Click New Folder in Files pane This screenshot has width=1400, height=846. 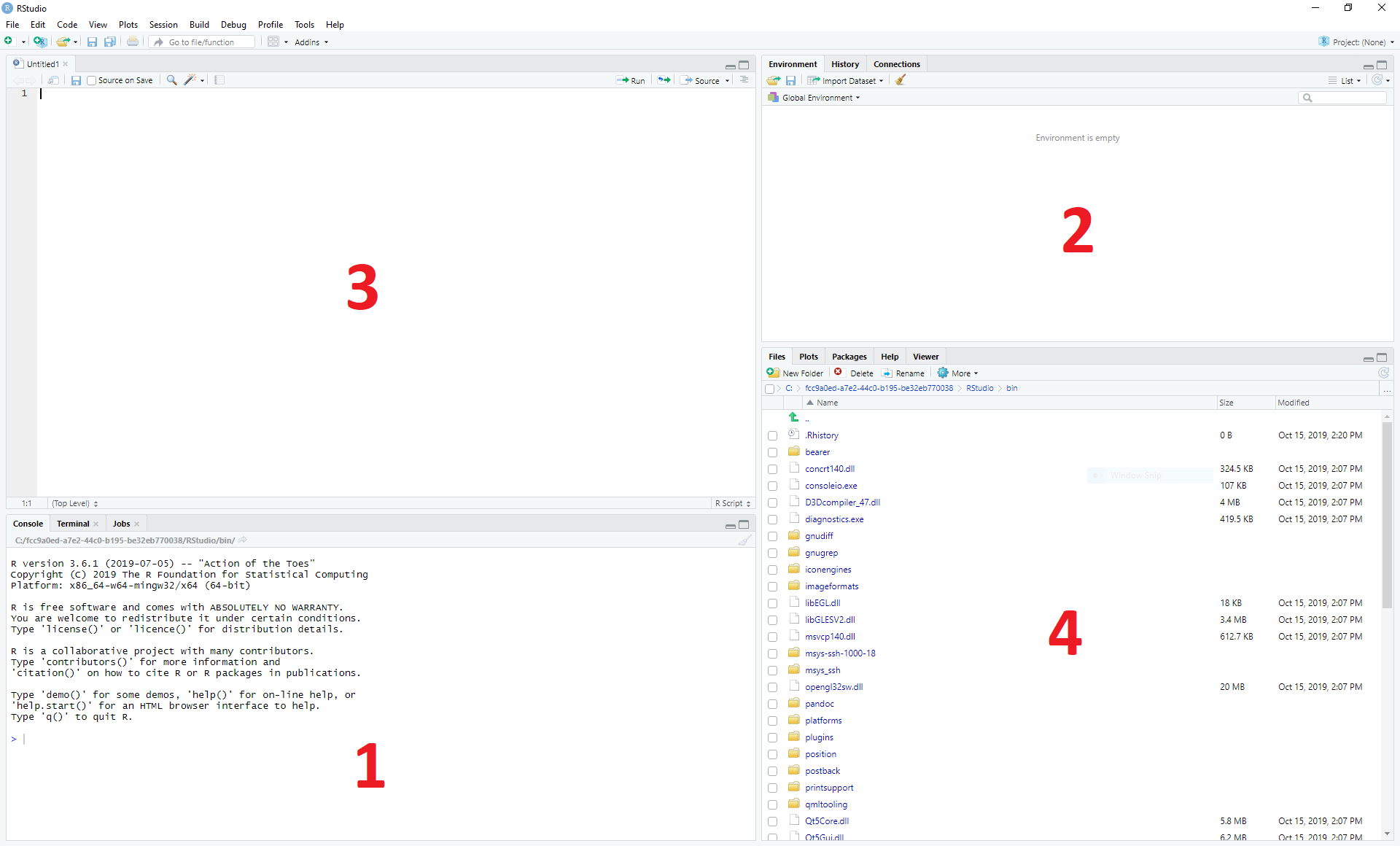click(795, 373)
